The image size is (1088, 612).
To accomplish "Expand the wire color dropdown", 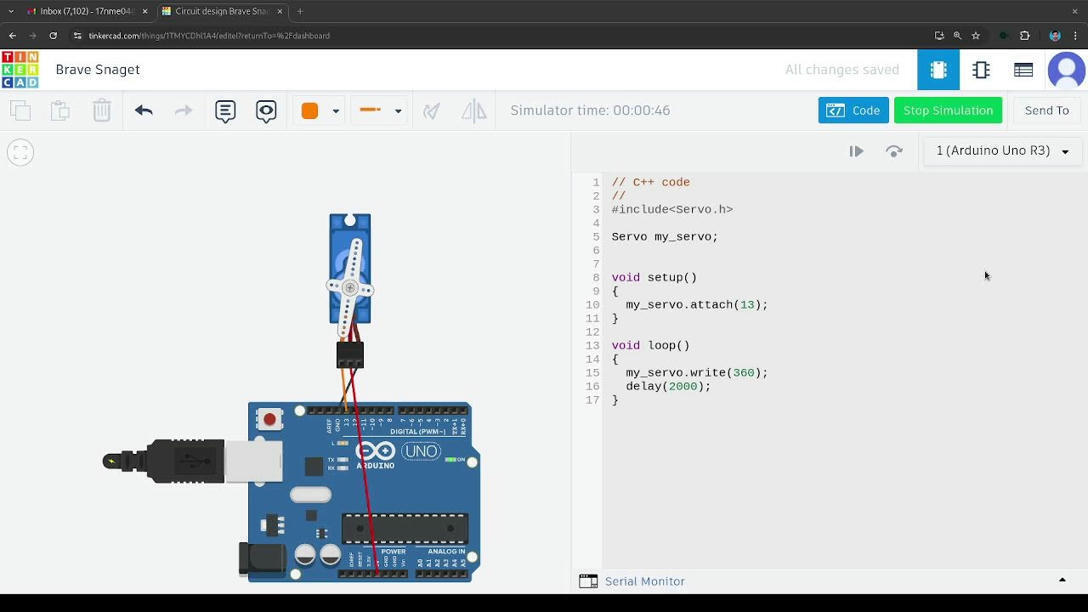I will click(x=336, y=111).
